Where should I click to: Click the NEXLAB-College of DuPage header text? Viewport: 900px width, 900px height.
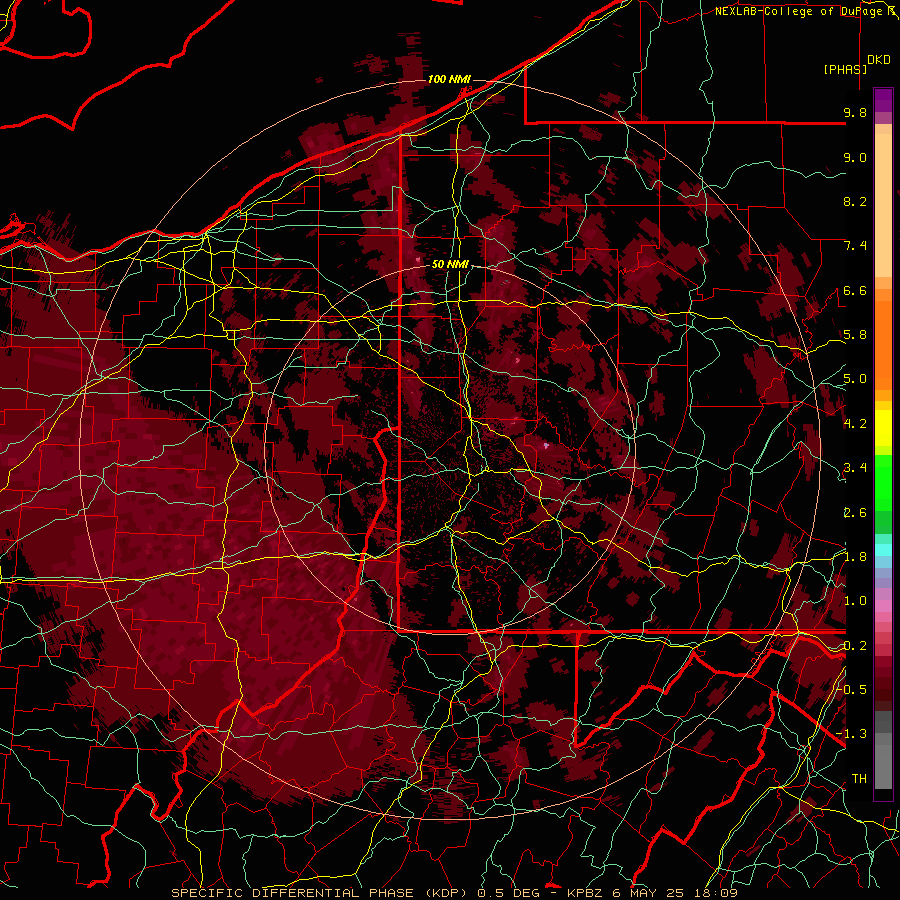[804, 11]
